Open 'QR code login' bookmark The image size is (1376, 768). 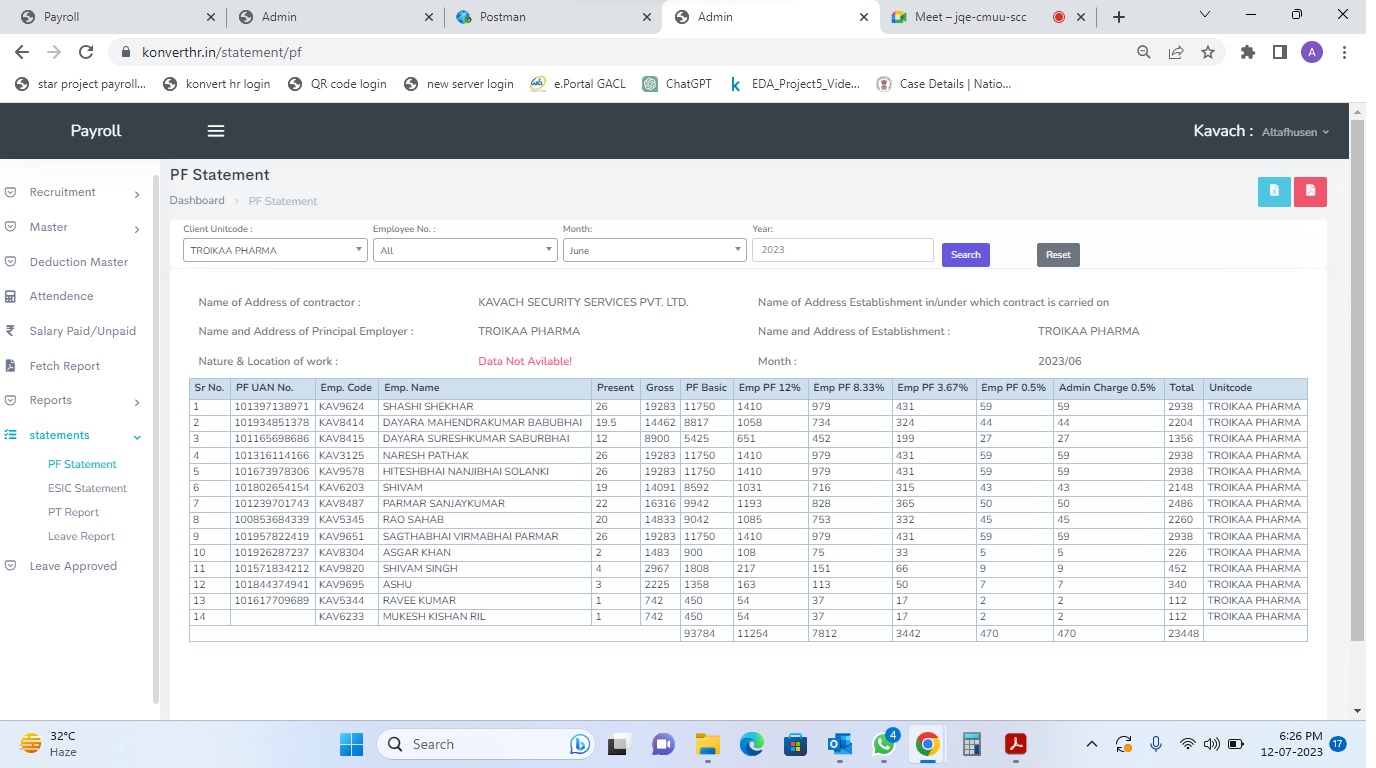337,84
